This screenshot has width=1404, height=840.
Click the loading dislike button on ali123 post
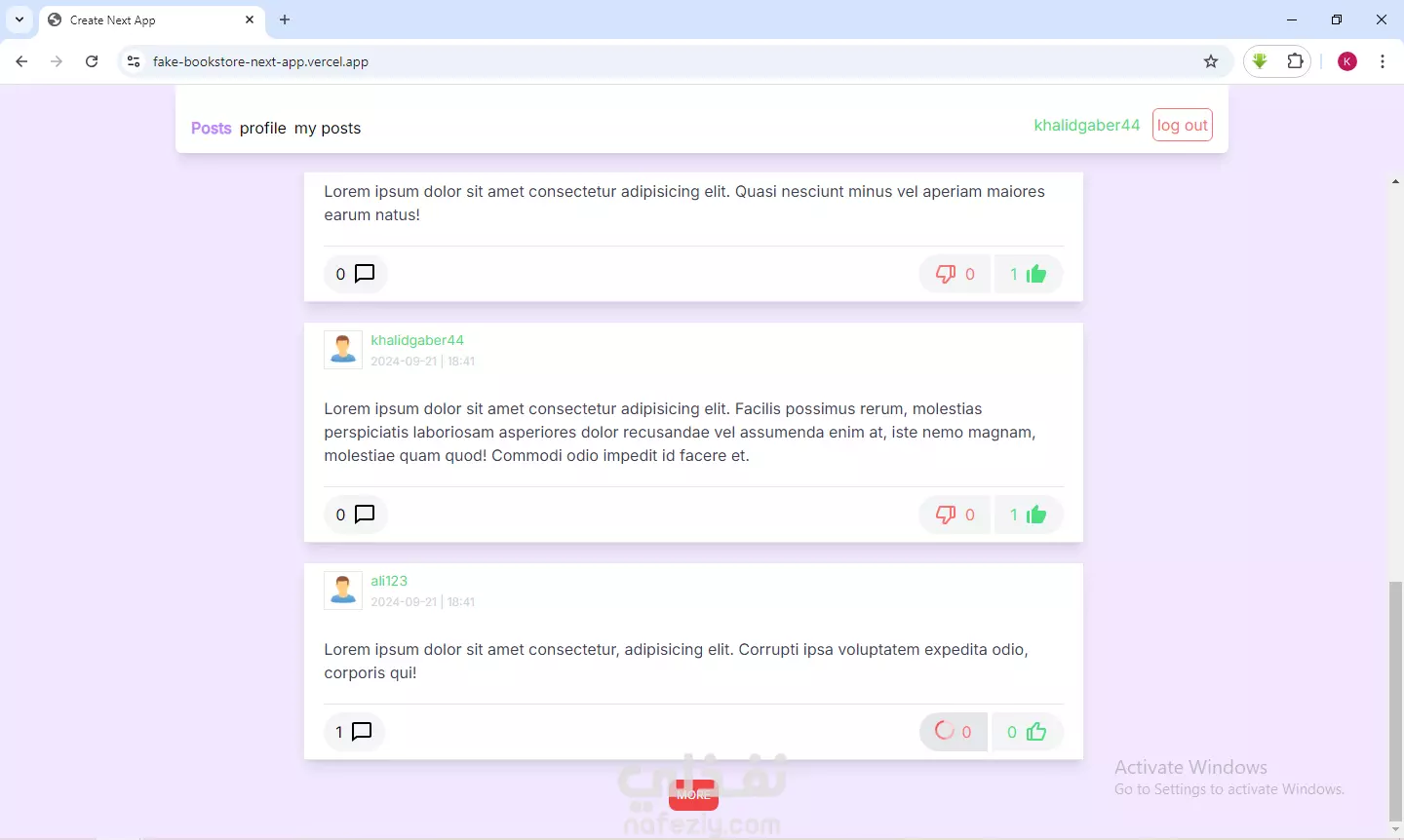[954, 732]
